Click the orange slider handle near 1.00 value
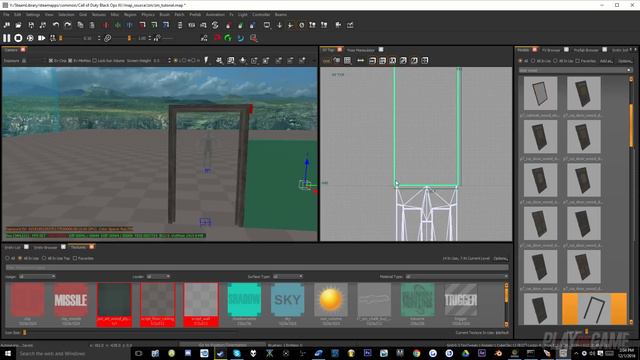This screenshot has height=360, width=640. [130, 38]
